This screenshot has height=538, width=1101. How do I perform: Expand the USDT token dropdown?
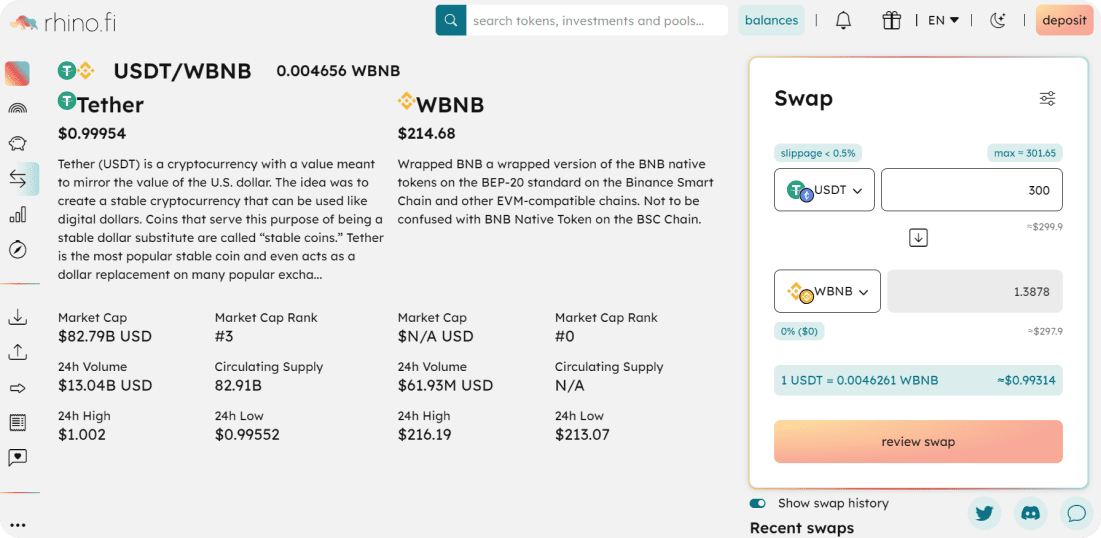click(824, 190)
